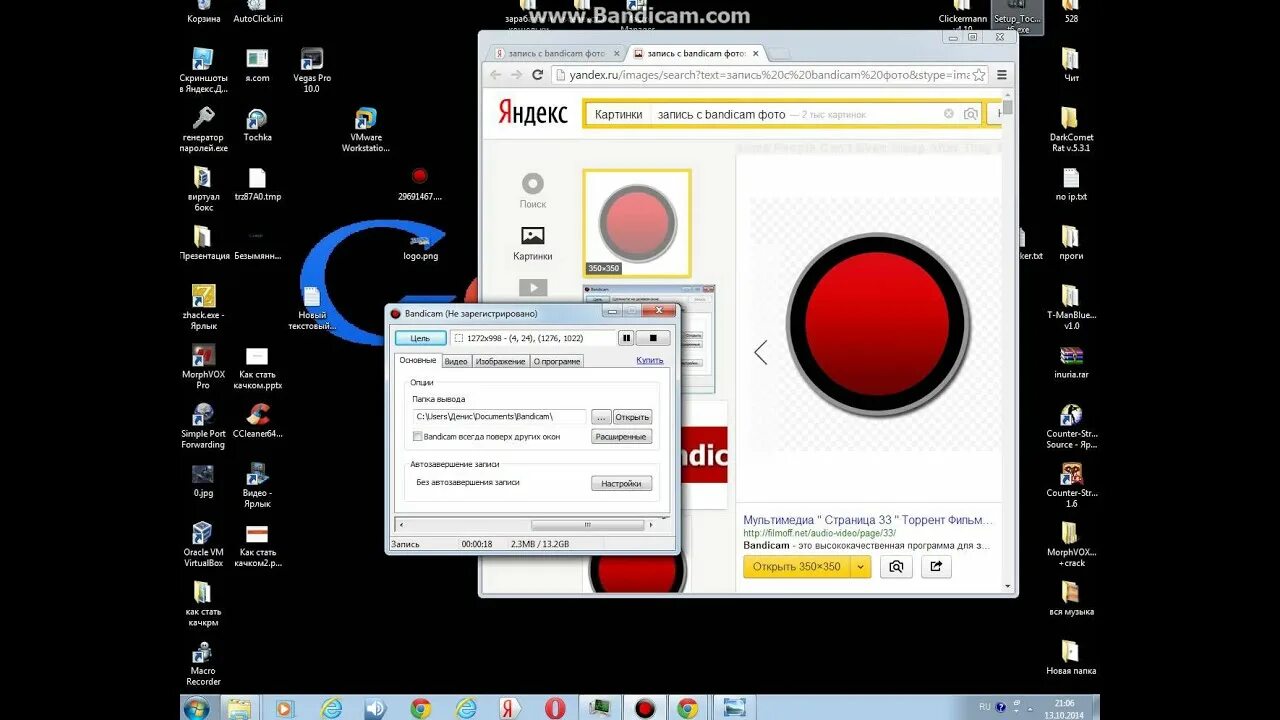Click the Bandicam scrollbar left arrow
This screenshot has width=1280, height=720.
coord(401,524)
